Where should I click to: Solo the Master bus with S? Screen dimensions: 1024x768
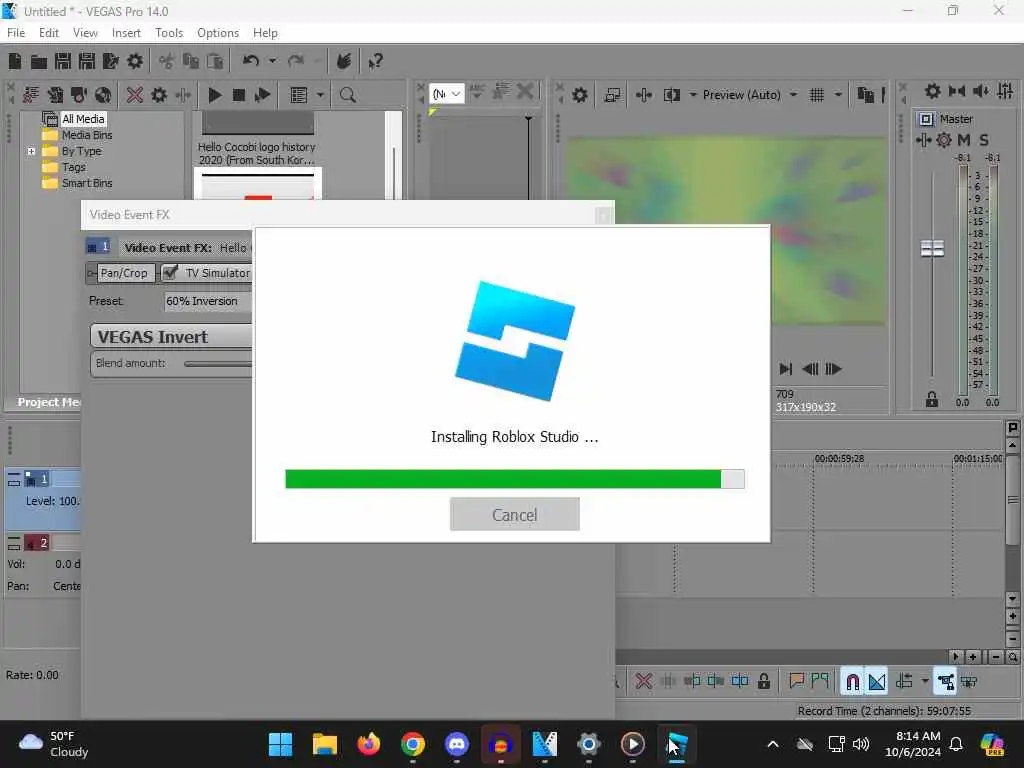pos(984,140)
